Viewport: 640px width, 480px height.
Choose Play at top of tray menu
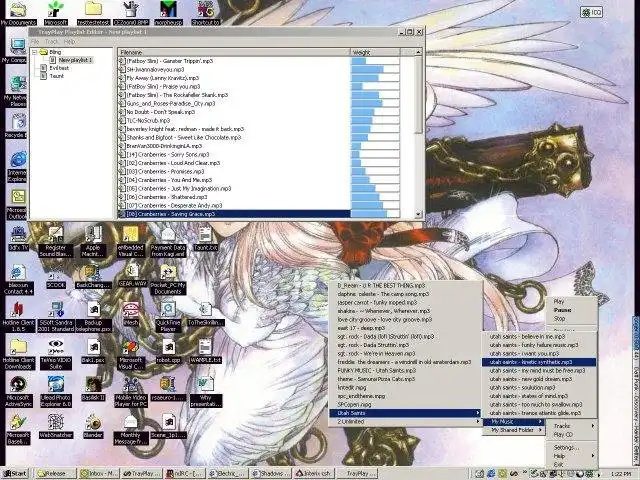point(572,302)
